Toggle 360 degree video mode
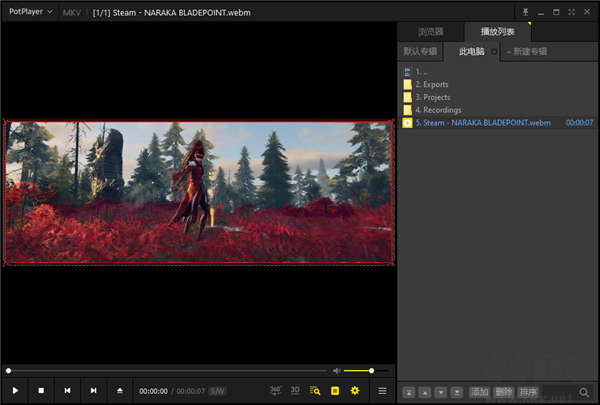Viewport: 600px width, 405px height. (x=276, y=390)
